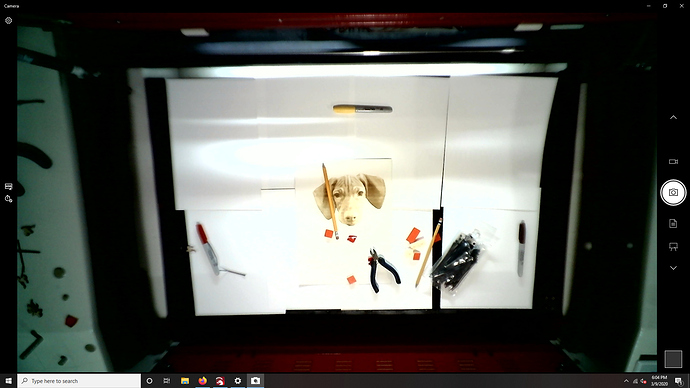This screenshot has width=690, height=388.
Task: Open camera roll thumbnail preview
Action: (673, 359)
